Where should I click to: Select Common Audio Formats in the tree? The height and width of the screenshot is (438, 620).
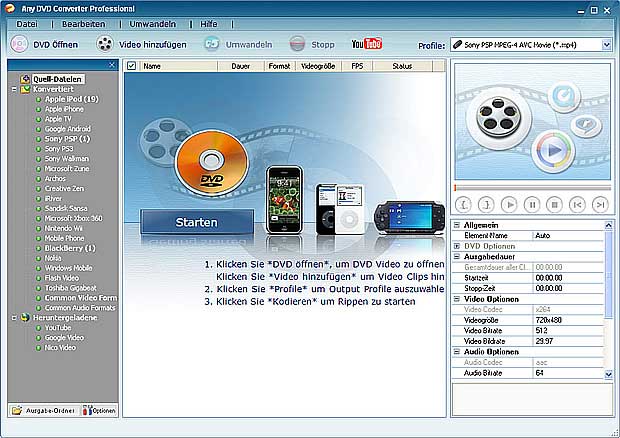[x=80, y=308]
